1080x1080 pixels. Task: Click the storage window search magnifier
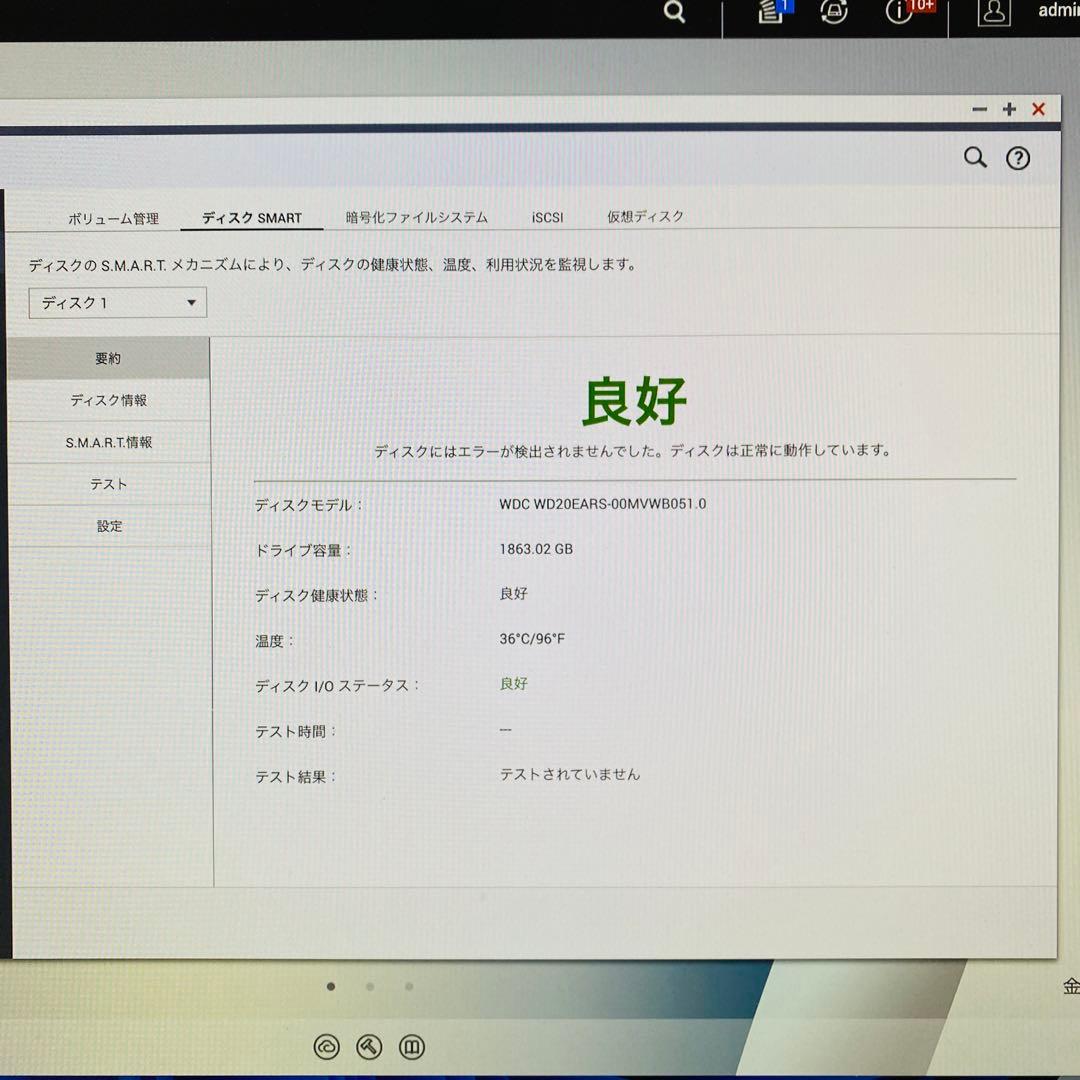click(975, 158)
